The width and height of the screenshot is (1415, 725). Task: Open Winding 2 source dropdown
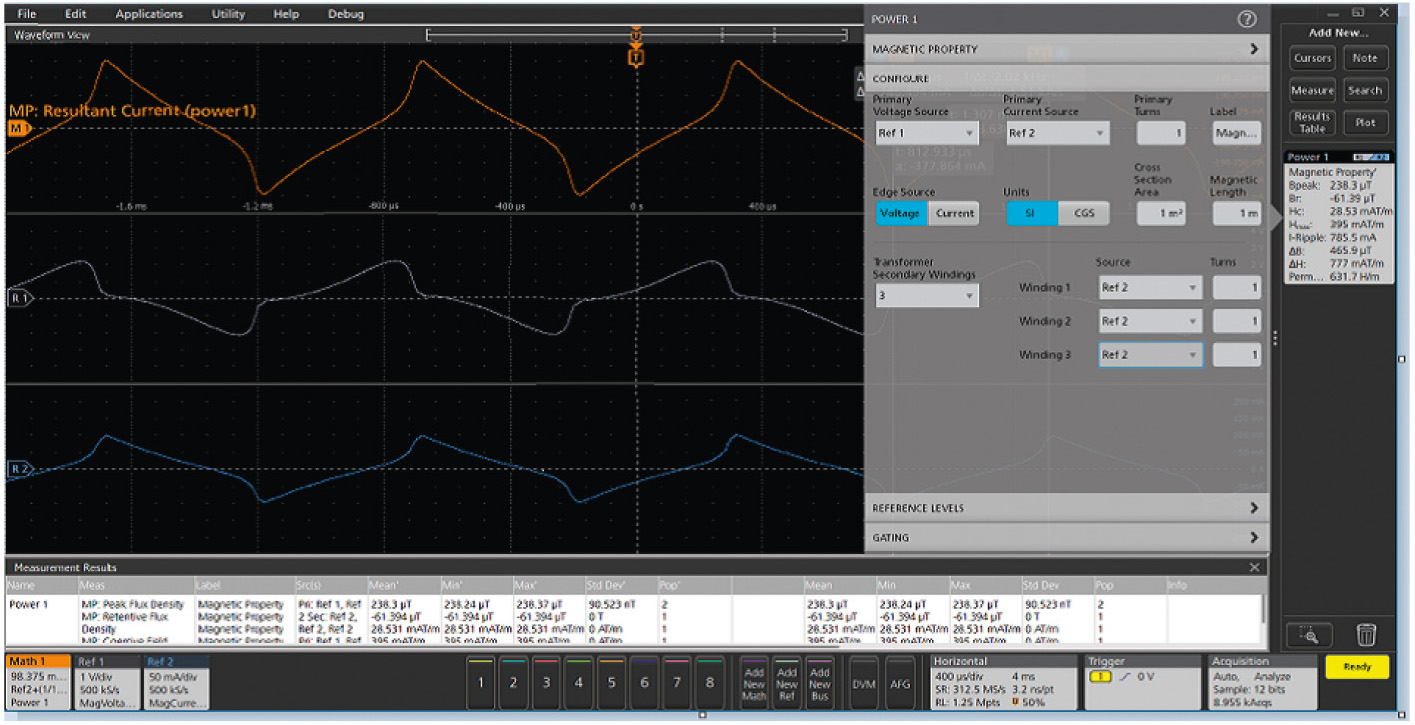(1149, 321)
